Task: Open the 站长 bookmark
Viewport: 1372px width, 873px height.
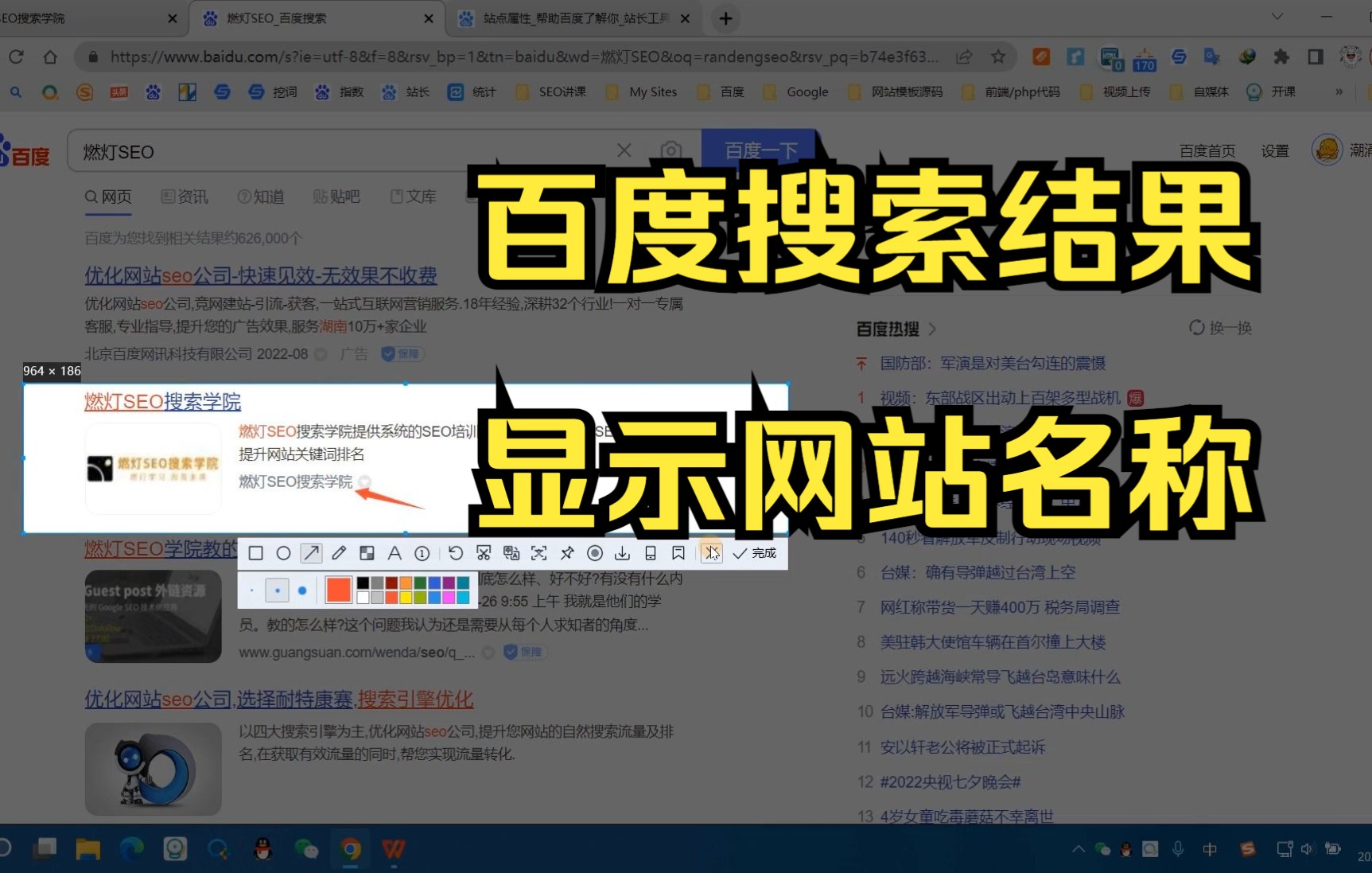Action: [x=406, y=92]
